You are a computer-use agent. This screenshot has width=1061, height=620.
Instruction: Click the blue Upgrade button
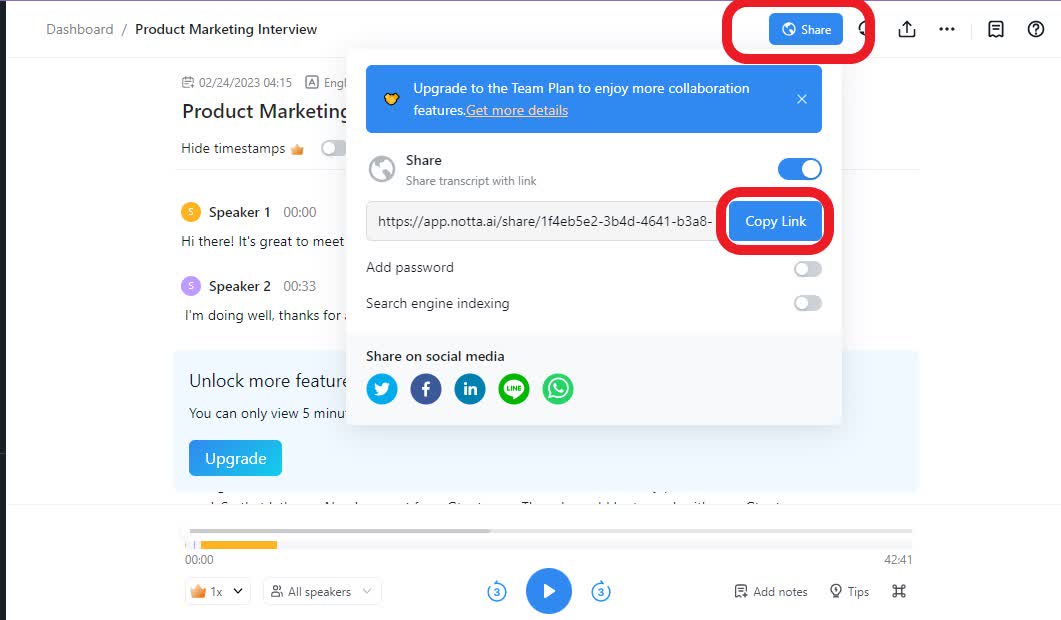pos(235,458)
